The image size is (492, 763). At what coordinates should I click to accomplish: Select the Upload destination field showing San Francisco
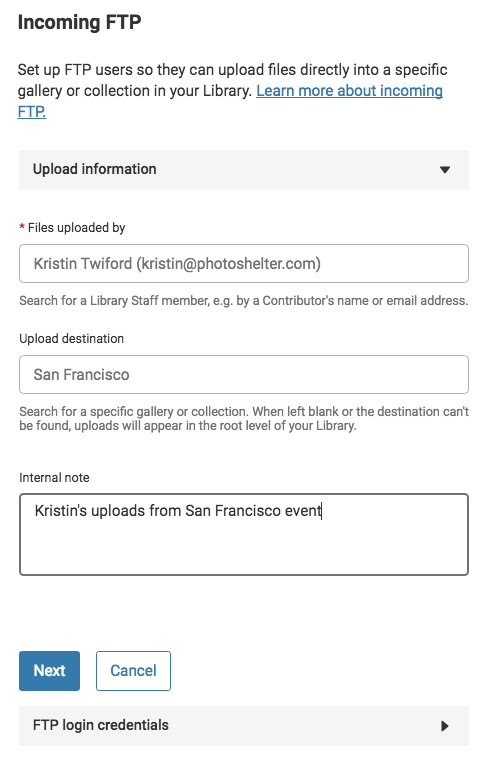(x=244, y=375)
